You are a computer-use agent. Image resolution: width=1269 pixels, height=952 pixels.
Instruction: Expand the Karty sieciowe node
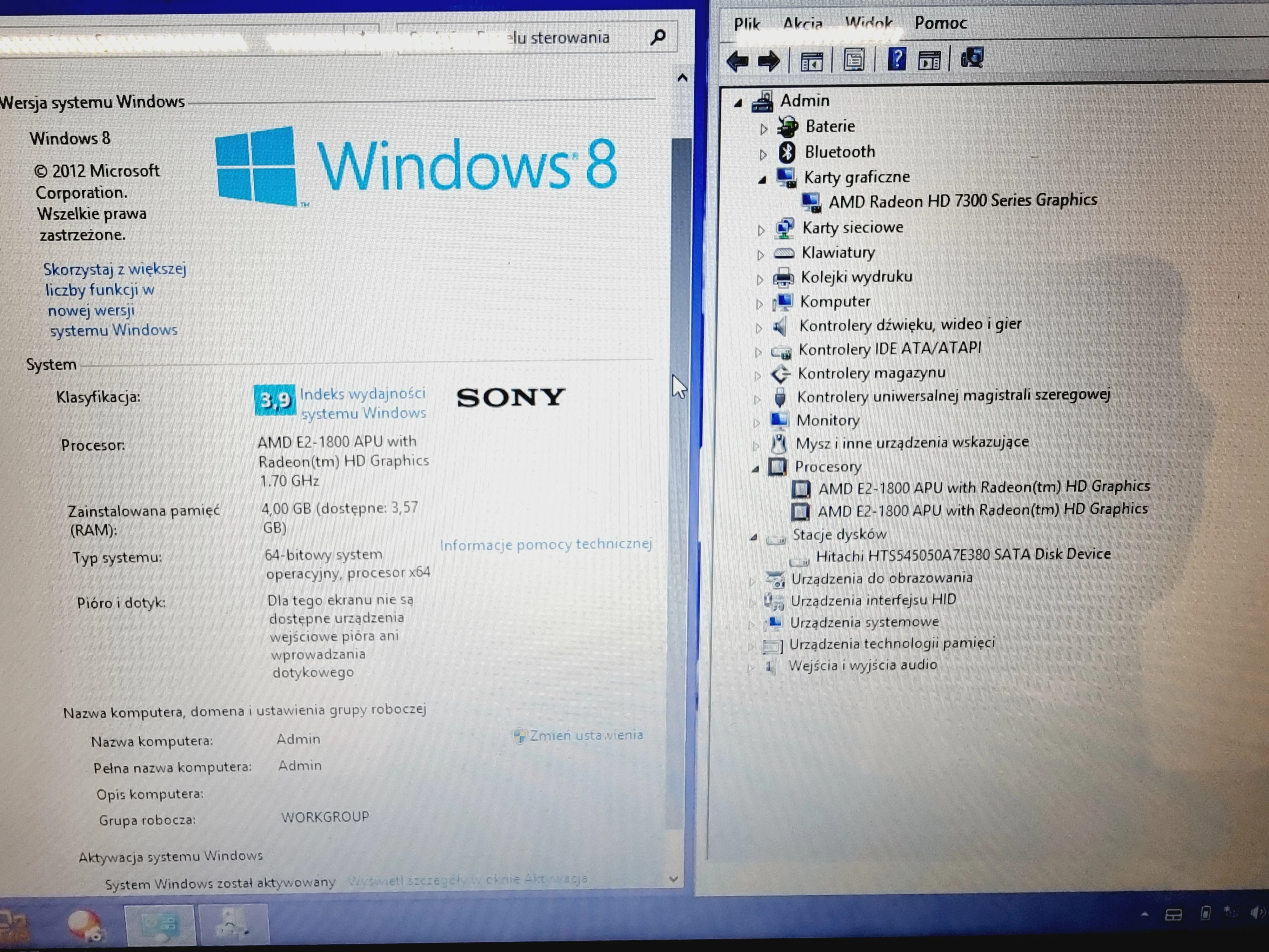761,231
